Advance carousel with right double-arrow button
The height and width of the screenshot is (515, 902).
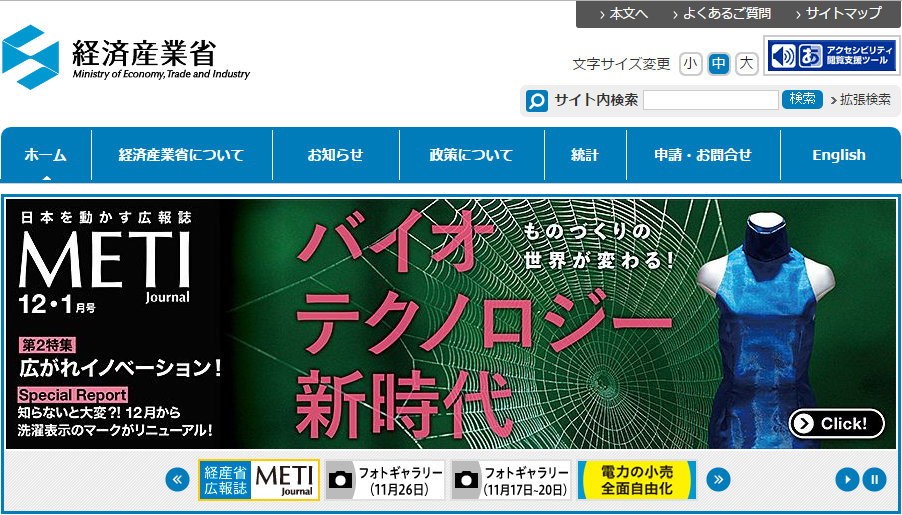tap(718, 479)
